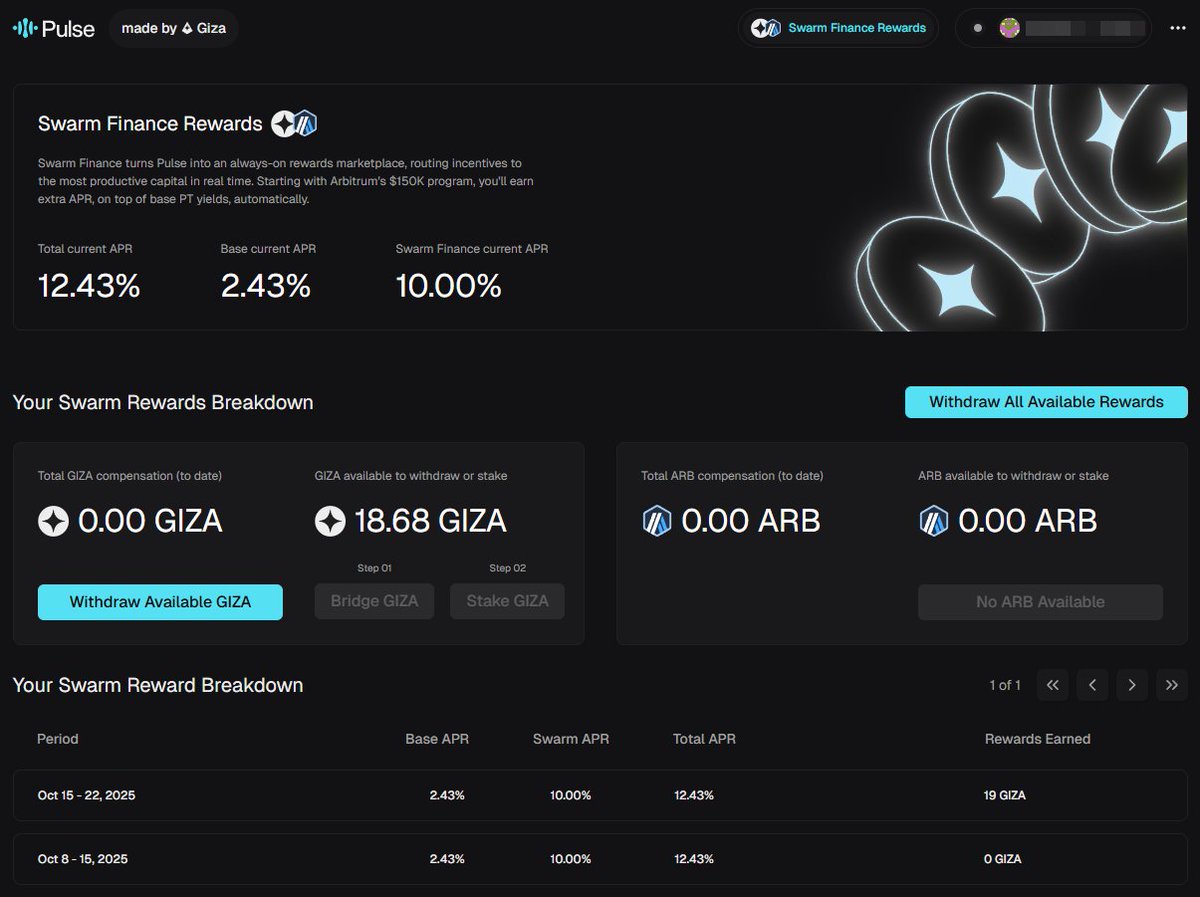The image size is (1200, 897).
Task: Click the Swarm Finance Rewards header icon
Action: (293, 124)
